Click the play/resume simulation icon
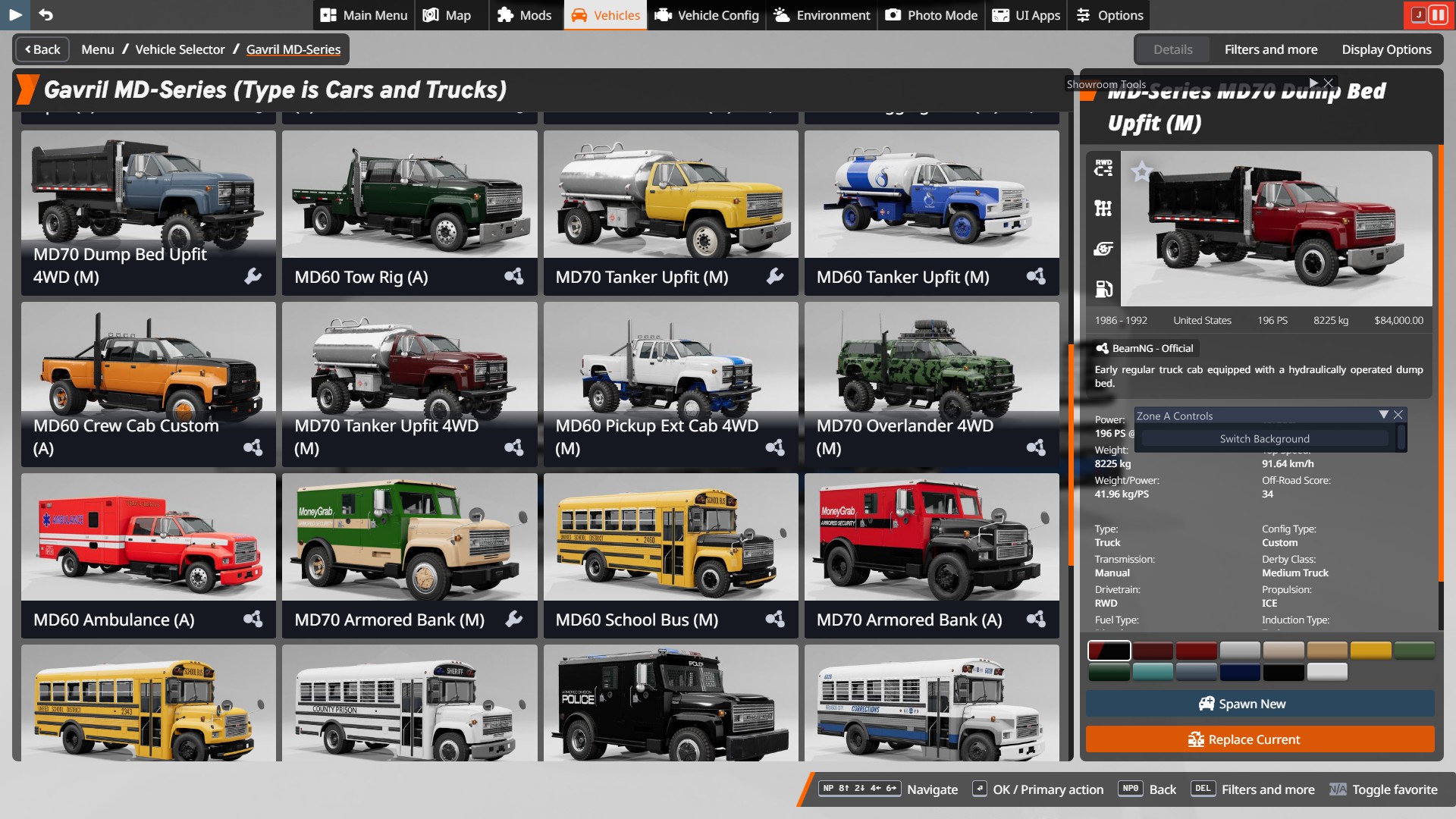This screenshot has height=819, width=1456. pyautogui.click(x=15, y=14)
